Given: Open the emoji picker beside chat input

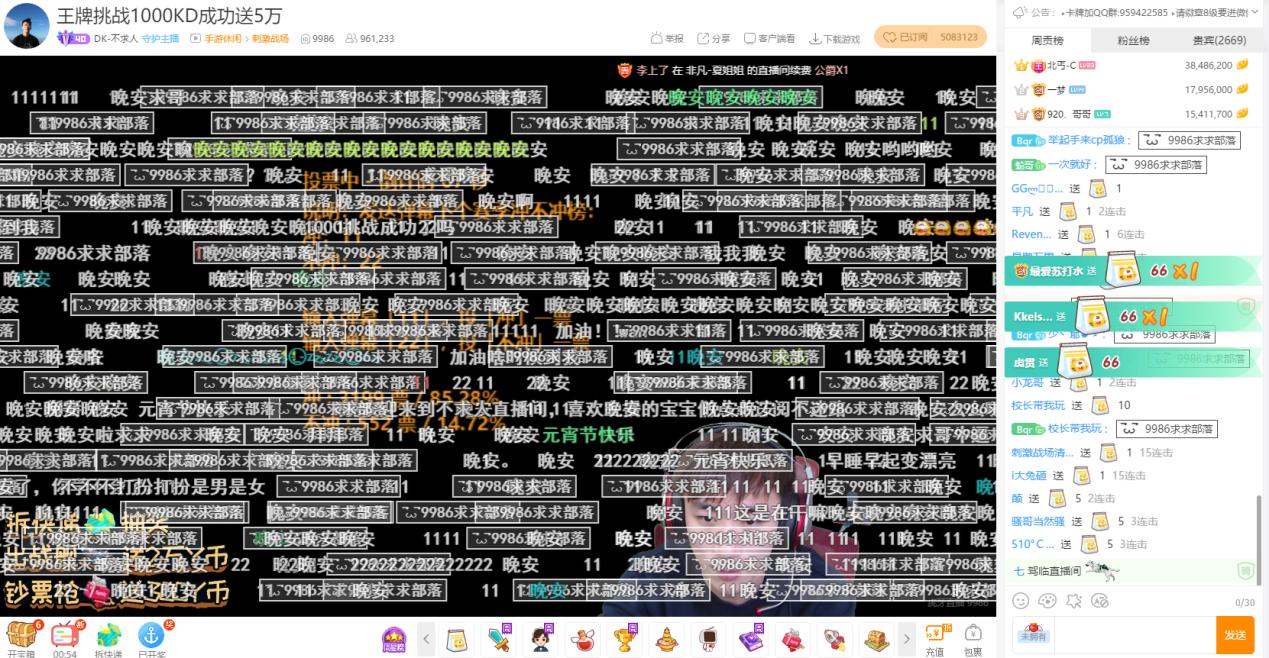Looking at the screenshot, I should tap(1021, 601).
